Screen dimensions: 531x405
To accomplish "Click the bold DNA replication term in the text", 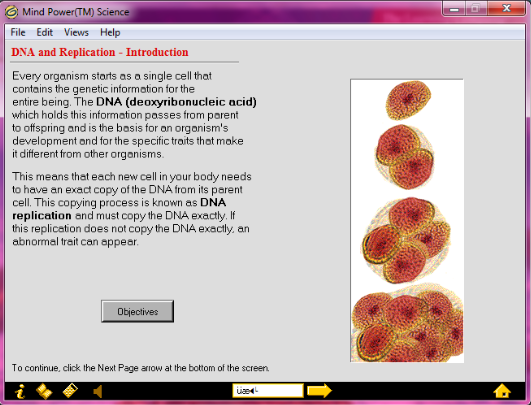I will [x=119, y=209].
